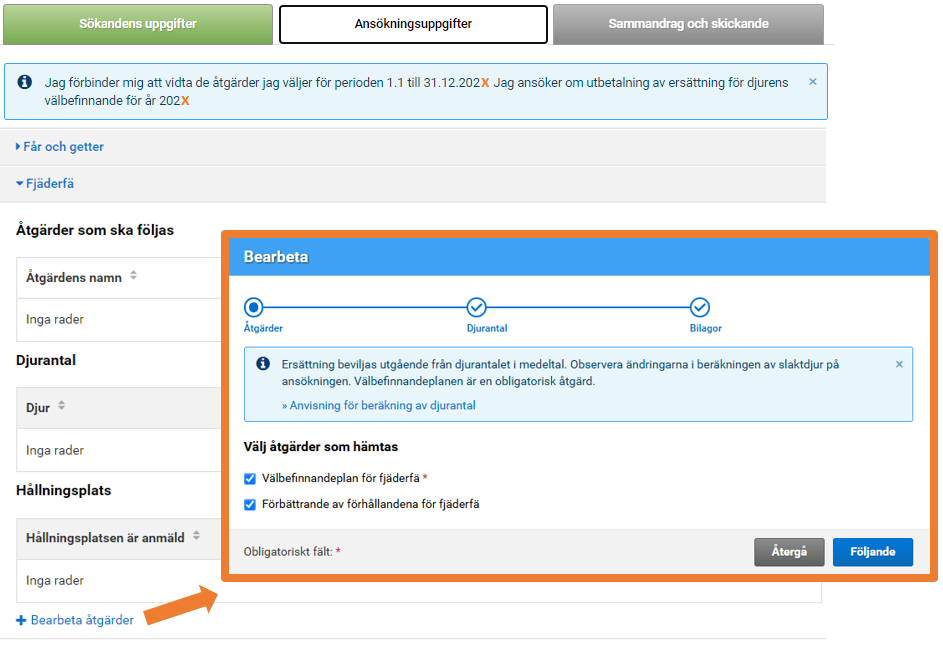This screenshot has width=943, height=647.
Task: Dismiss the dialog info message with X
Action: pyautogui.click(x=899, y=365)
